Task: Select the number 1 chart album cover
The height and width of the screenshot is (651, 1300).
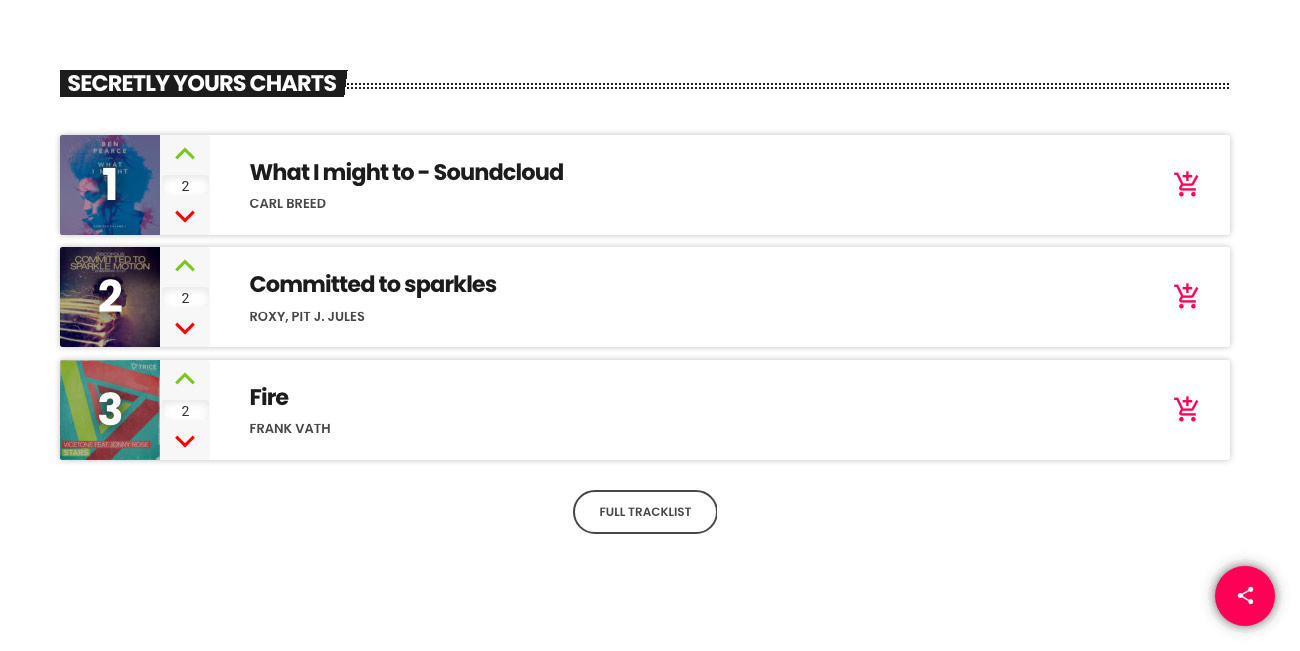Action: click(110, 185)
